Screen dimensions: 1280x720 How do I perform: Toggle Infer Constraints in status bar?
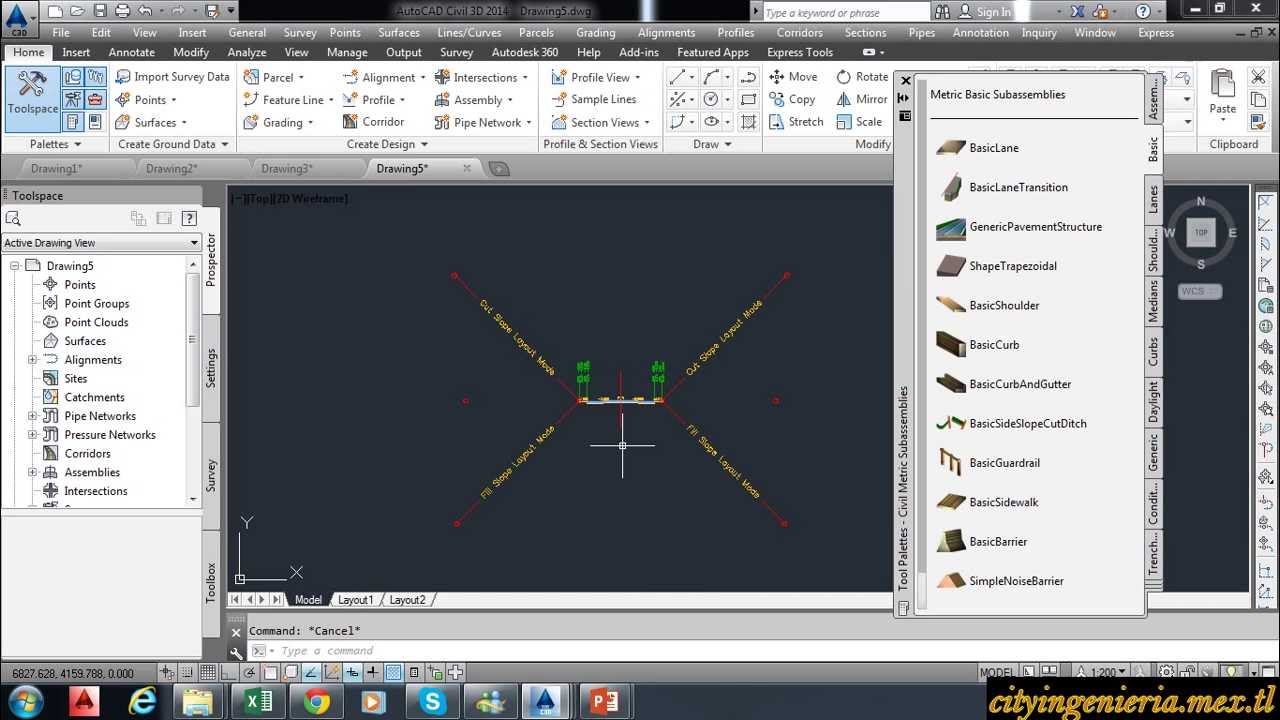pyautogui.click(x=168, y=673)
